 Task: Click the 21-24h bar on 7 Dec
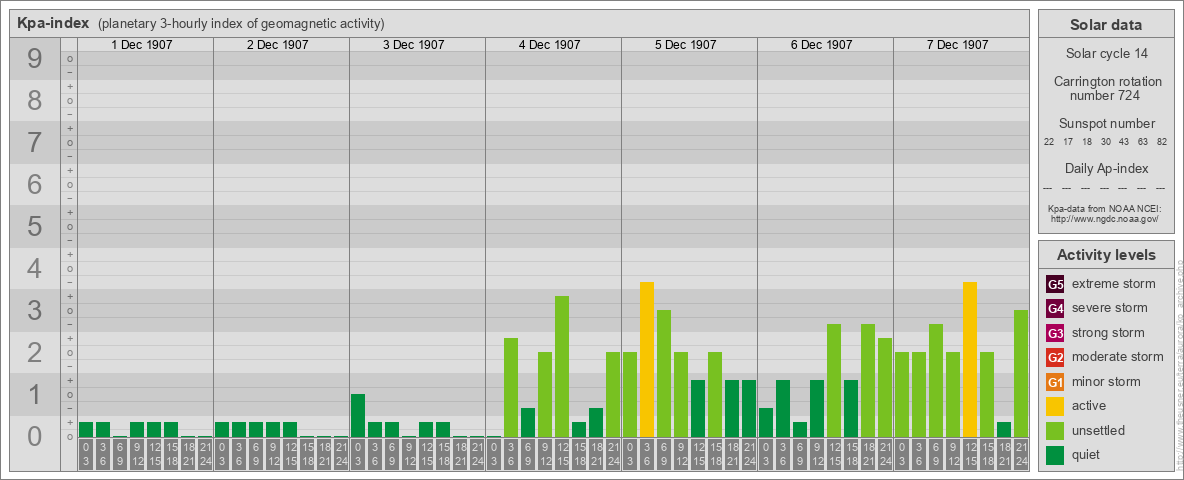pyautogui.click(x=1021, y=374)
